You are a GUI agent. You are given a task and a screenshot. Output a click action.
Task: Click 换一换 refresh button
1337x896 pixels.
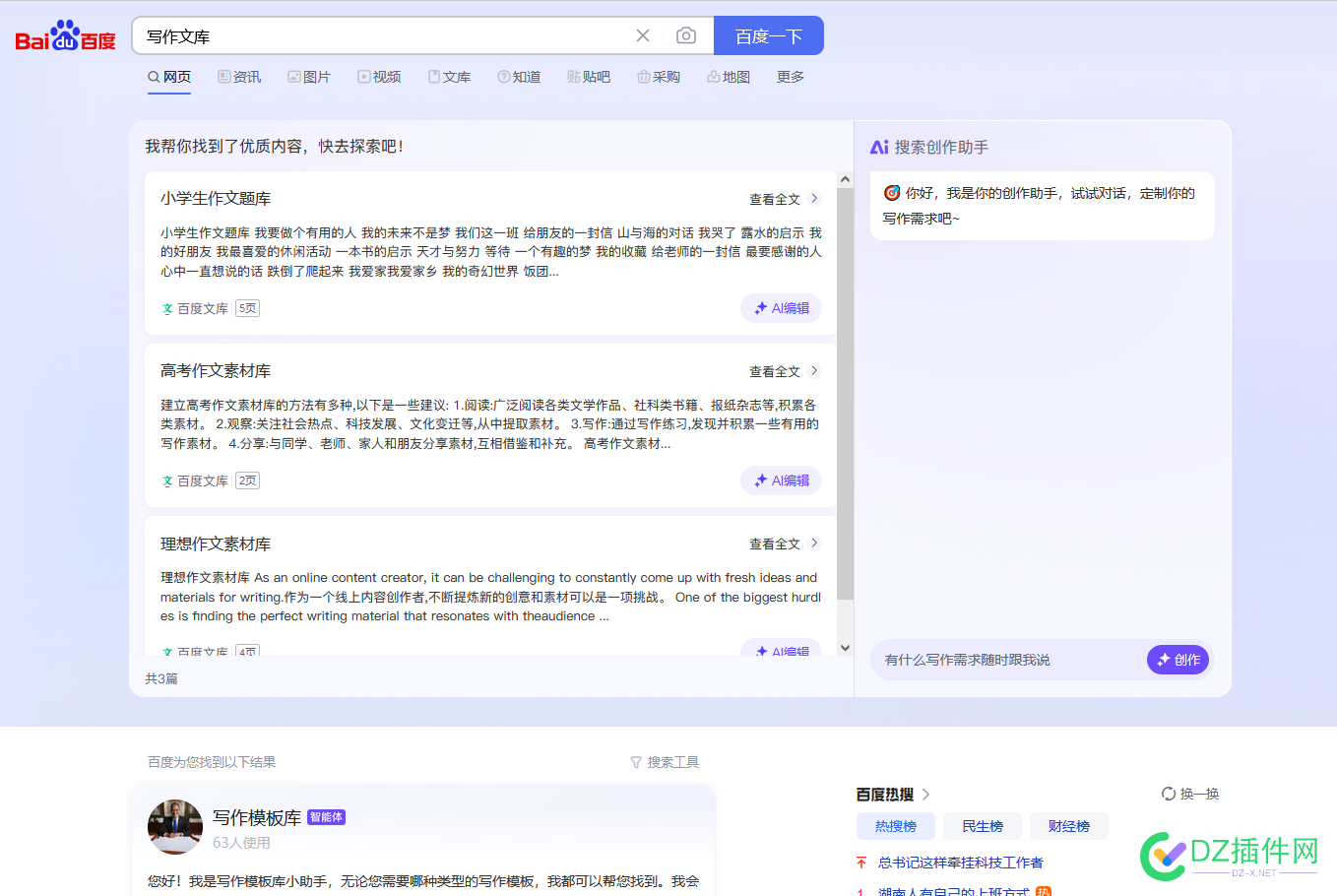(1190, 794)
